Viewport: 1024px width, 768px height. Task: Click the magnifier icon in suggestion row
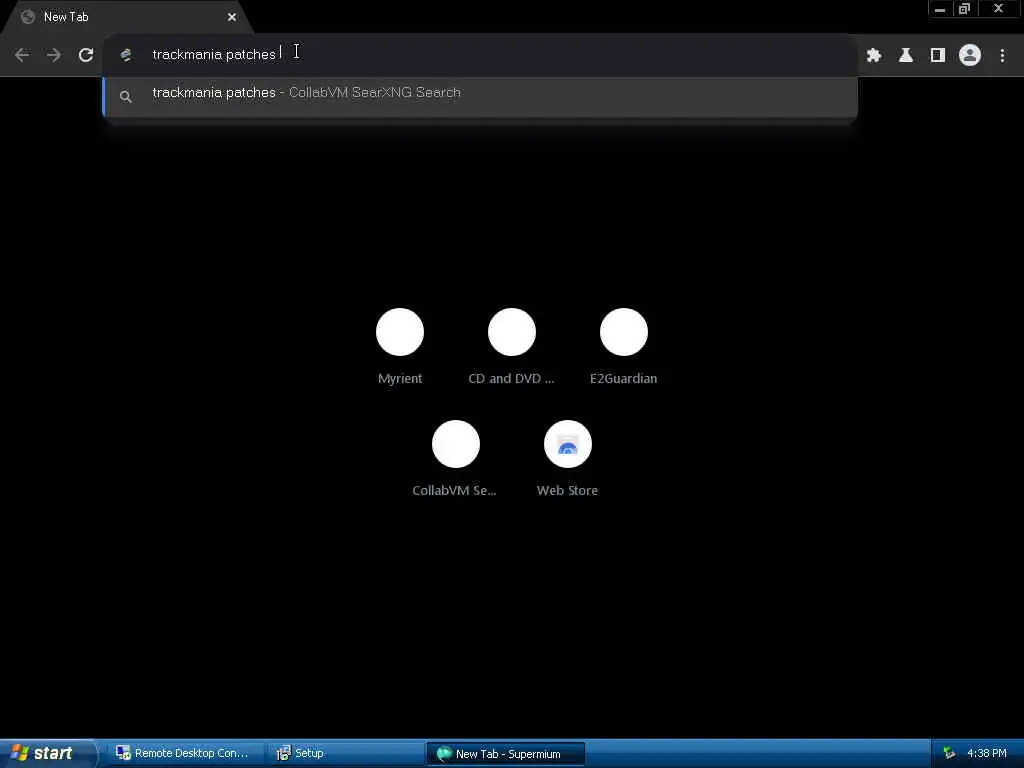(x=126, y=97)
